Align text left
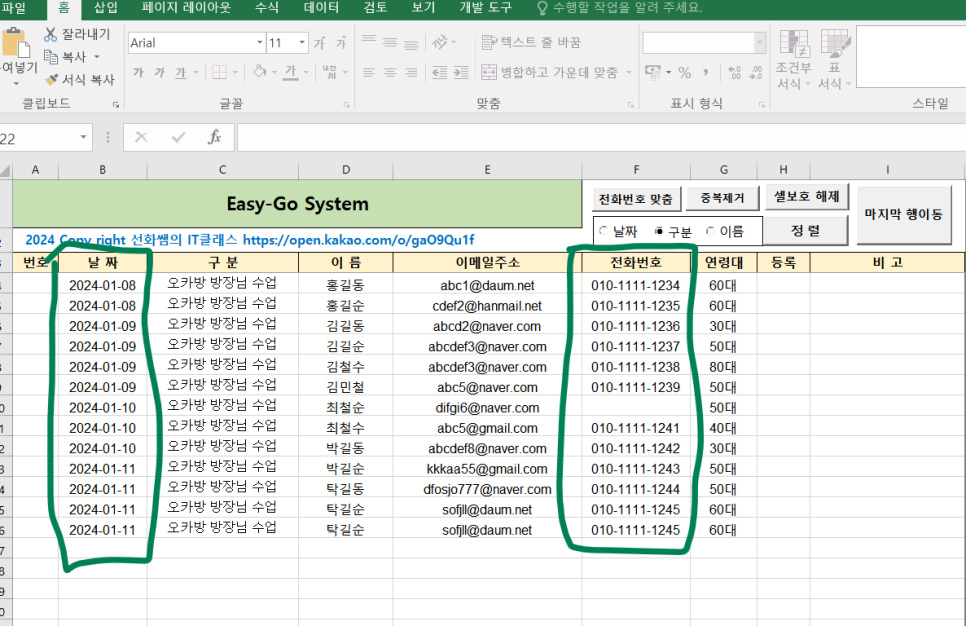 [368, 73]
